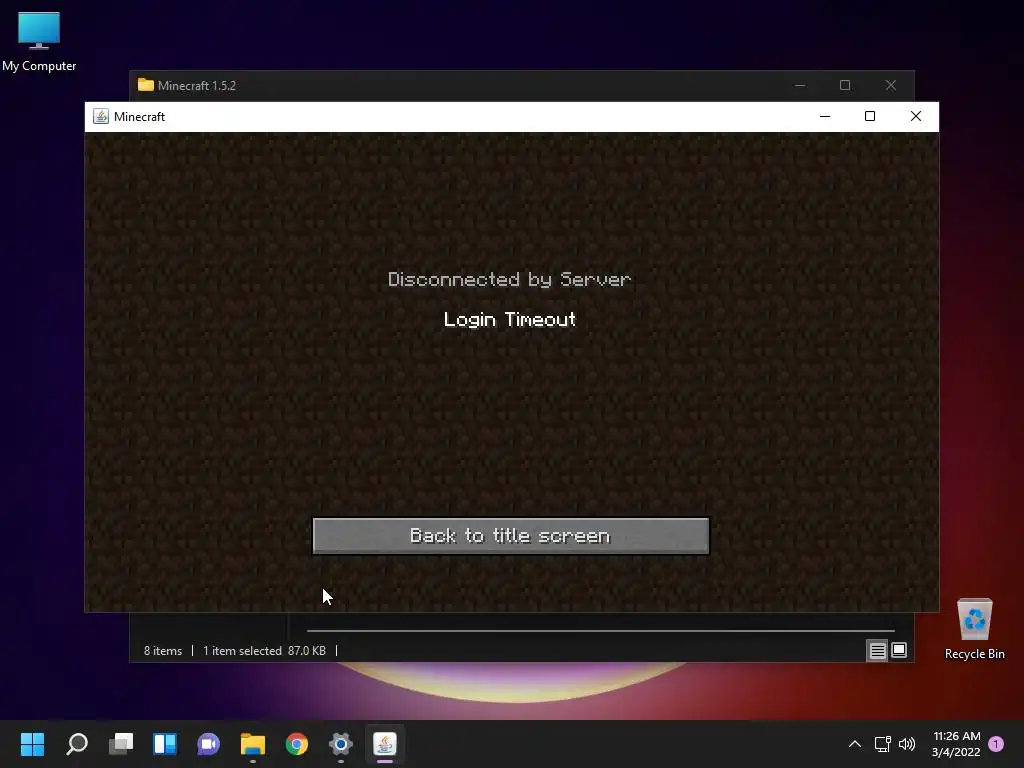Click 'Login Timeout' message
1024x768 pixels.
point(509,319)
